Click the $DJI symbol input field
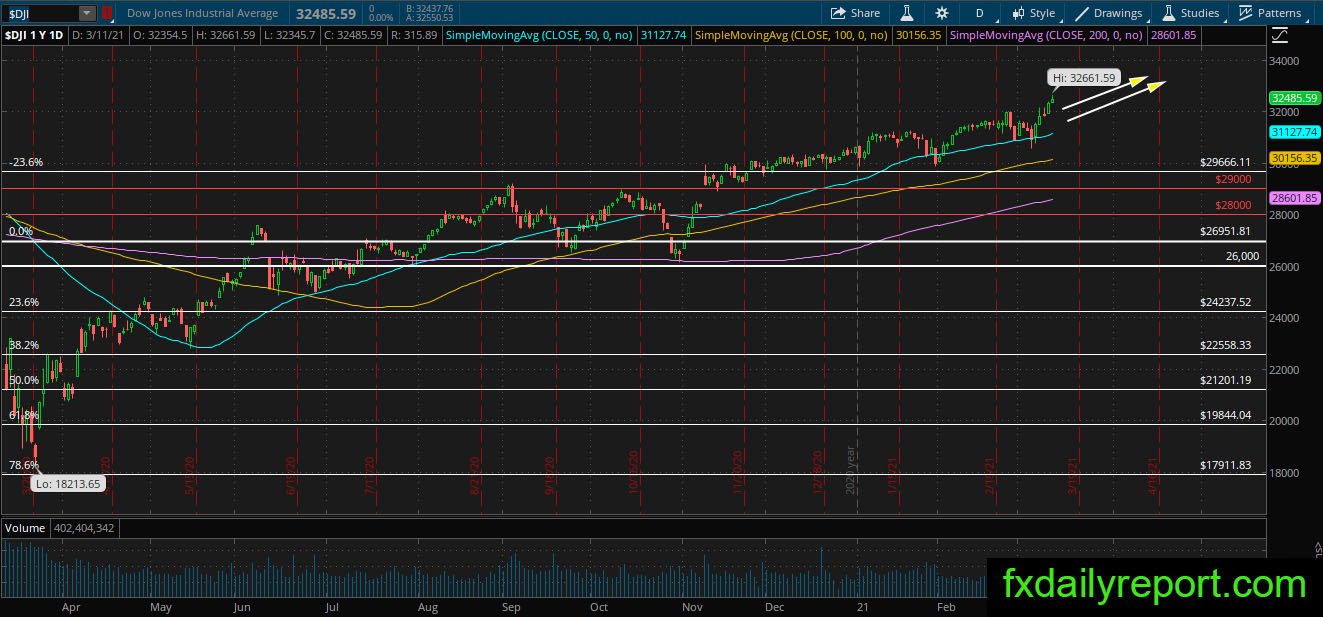Screen dimensions: 1323x617 pos(41,13)
